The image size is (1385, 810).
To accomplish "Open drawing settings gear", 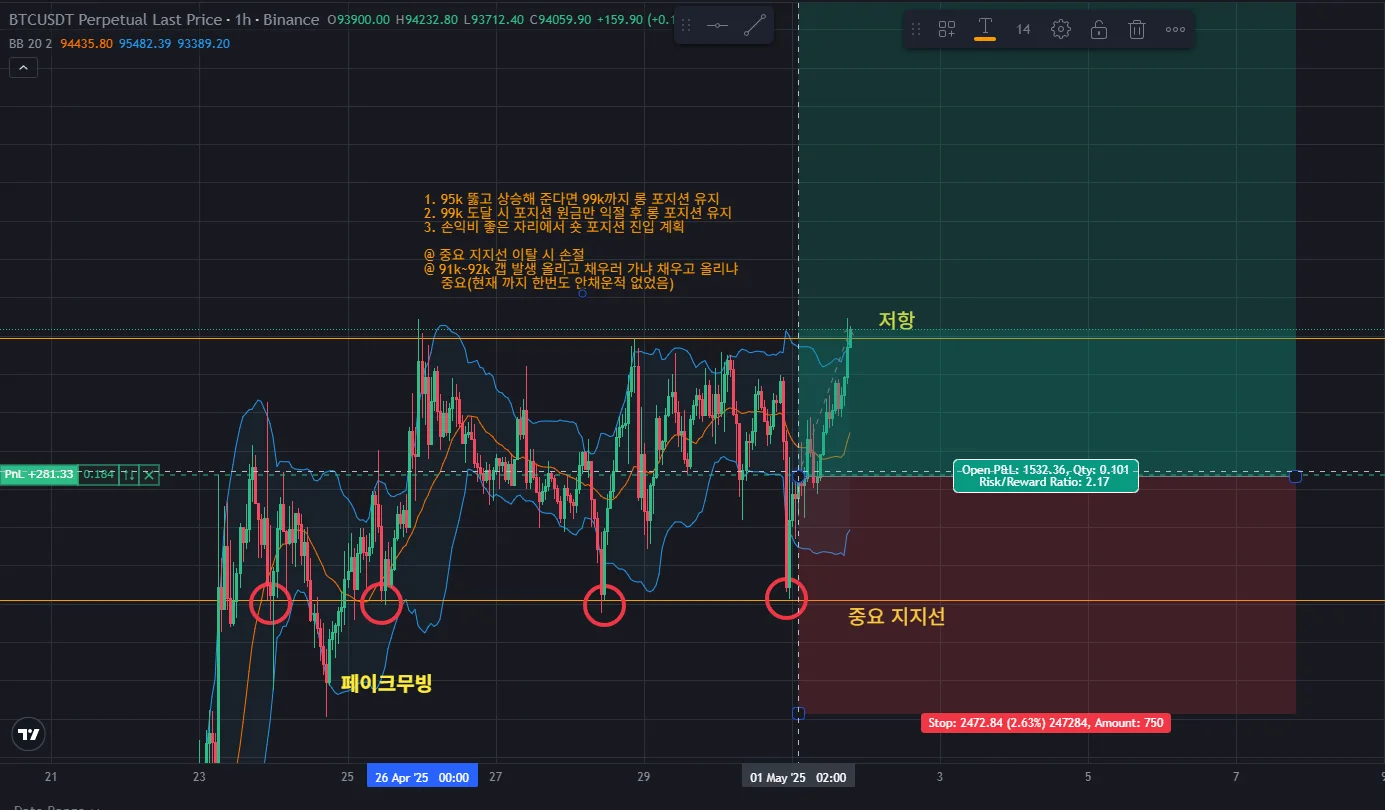I will pos(1061,29).
